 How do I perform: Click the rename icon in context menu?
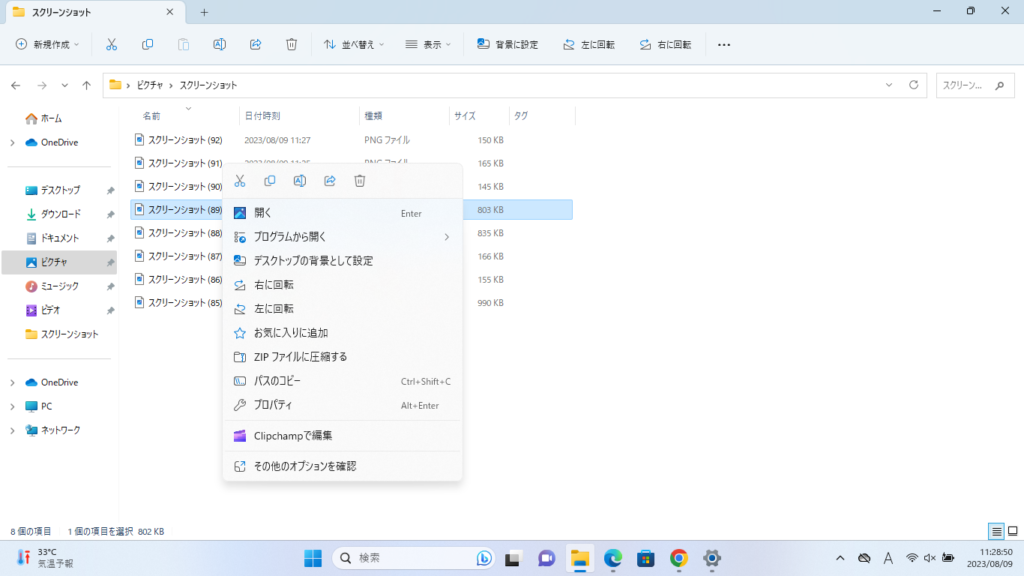point(299,181)
